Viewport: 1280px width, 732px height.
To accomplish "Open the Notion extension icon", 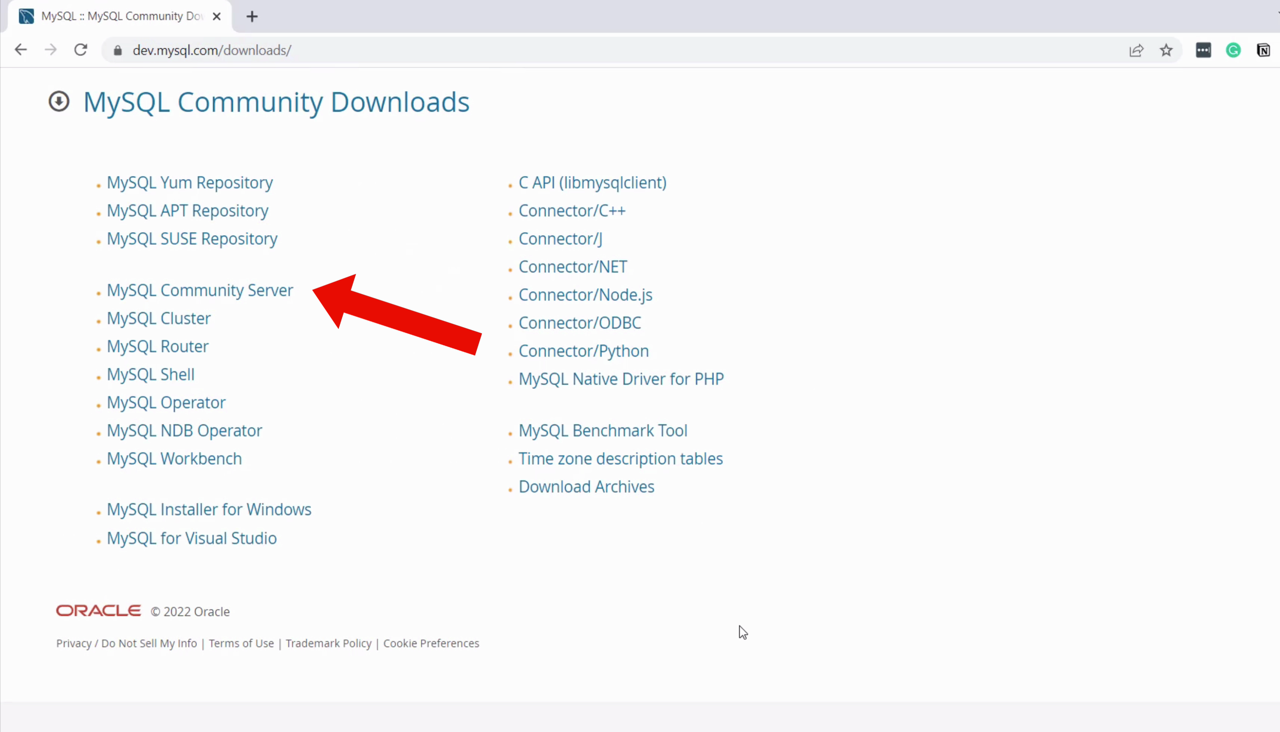I will (x=1263, y=50).
